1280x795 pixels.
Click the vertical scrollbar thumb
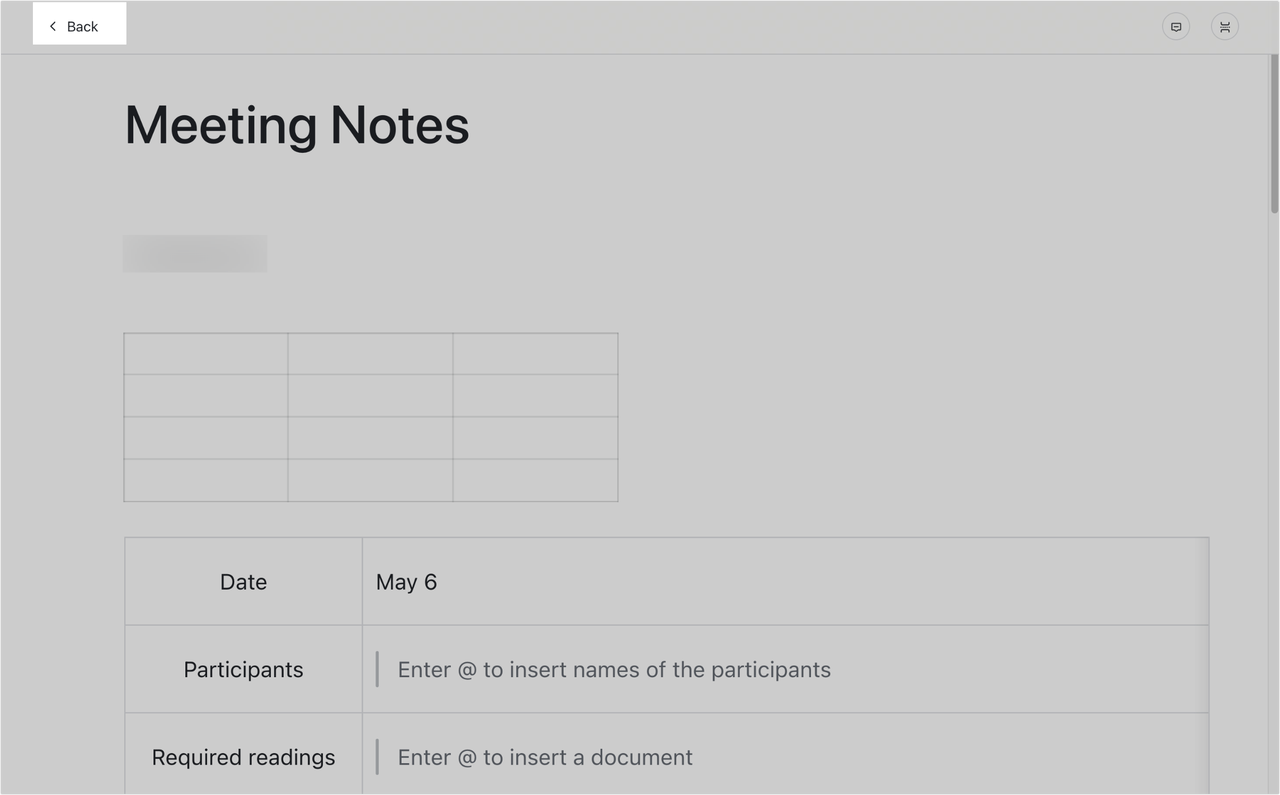point(1274,134)
